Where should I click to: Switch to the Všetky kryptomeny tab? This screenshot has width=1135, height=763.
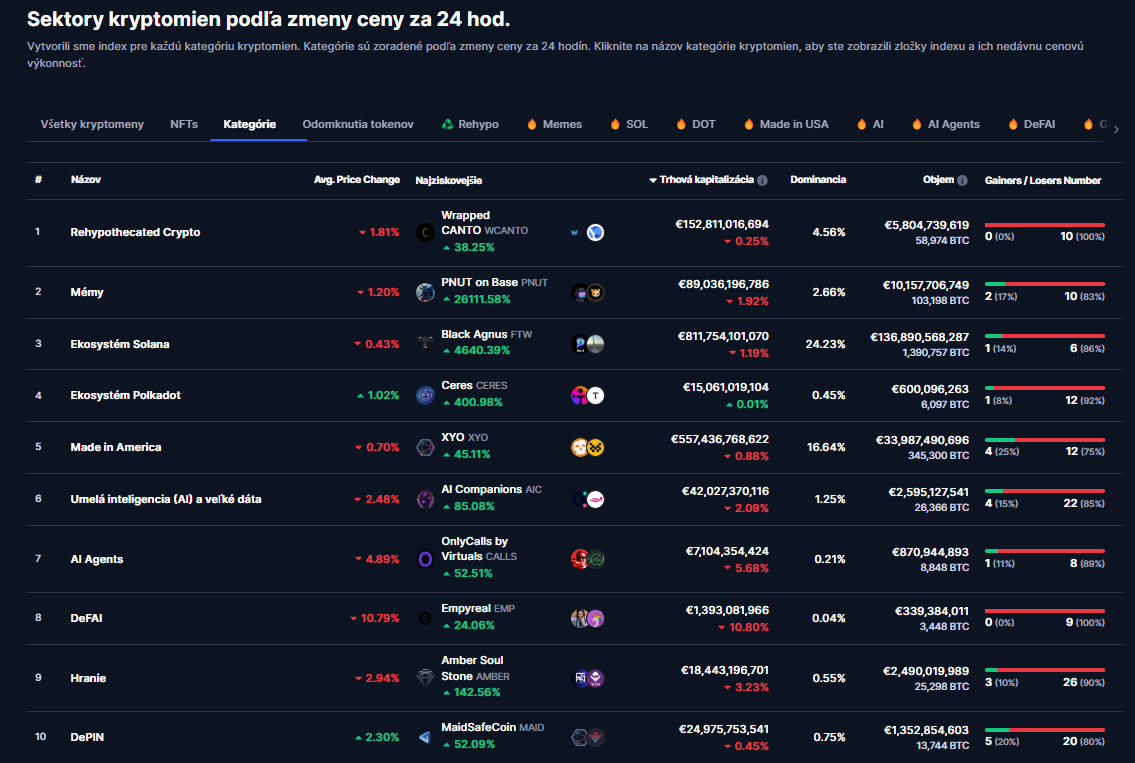point(92,124)
